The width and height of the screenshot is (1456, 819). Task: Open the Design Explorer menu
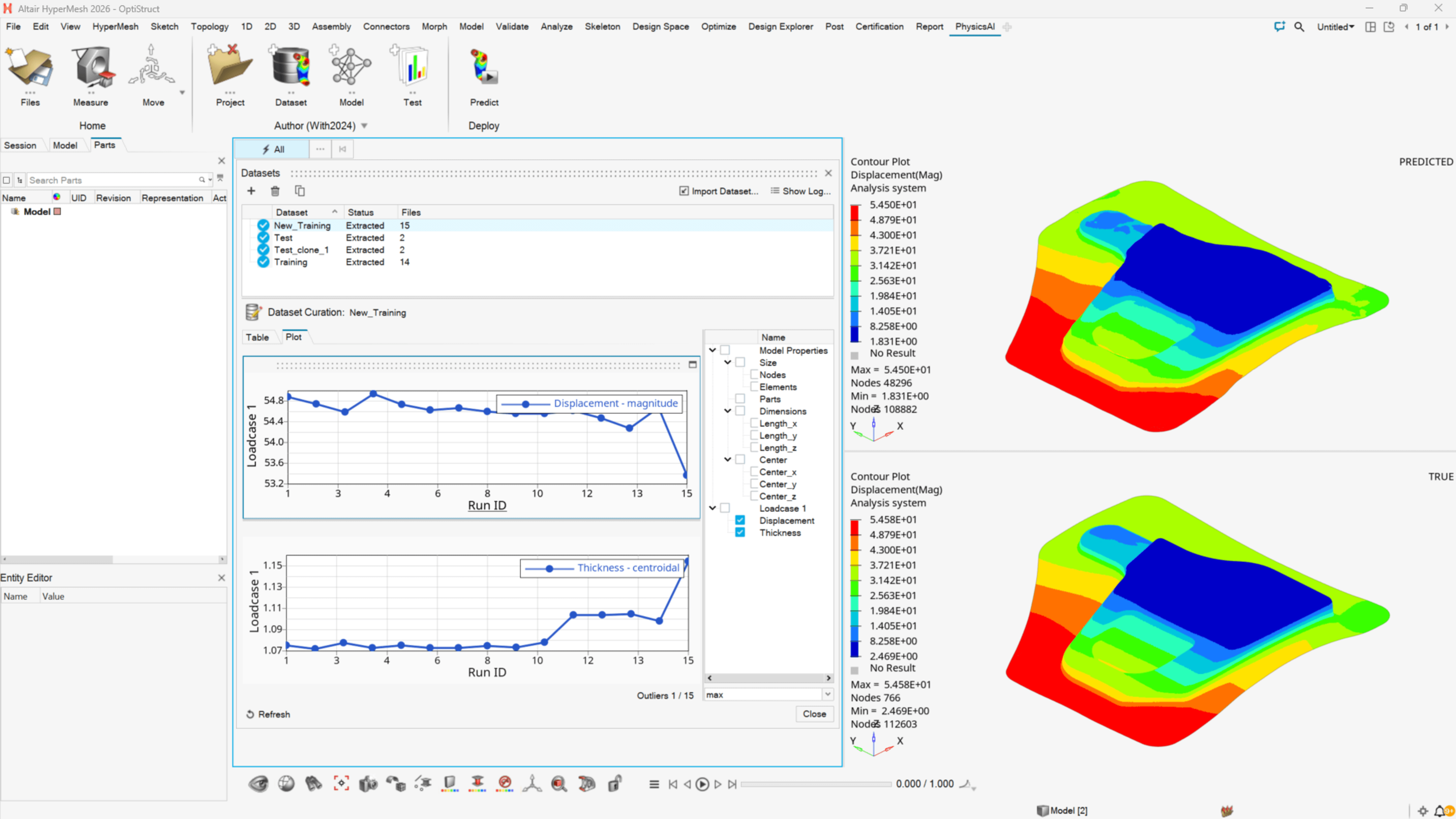tap(780, 27)
